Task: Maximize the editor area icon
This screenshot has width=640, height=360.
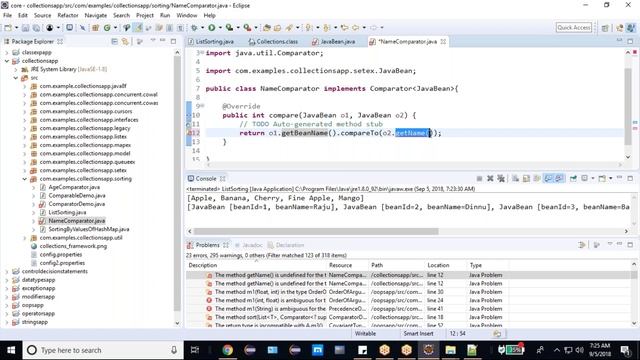Action: pos(630,41)
